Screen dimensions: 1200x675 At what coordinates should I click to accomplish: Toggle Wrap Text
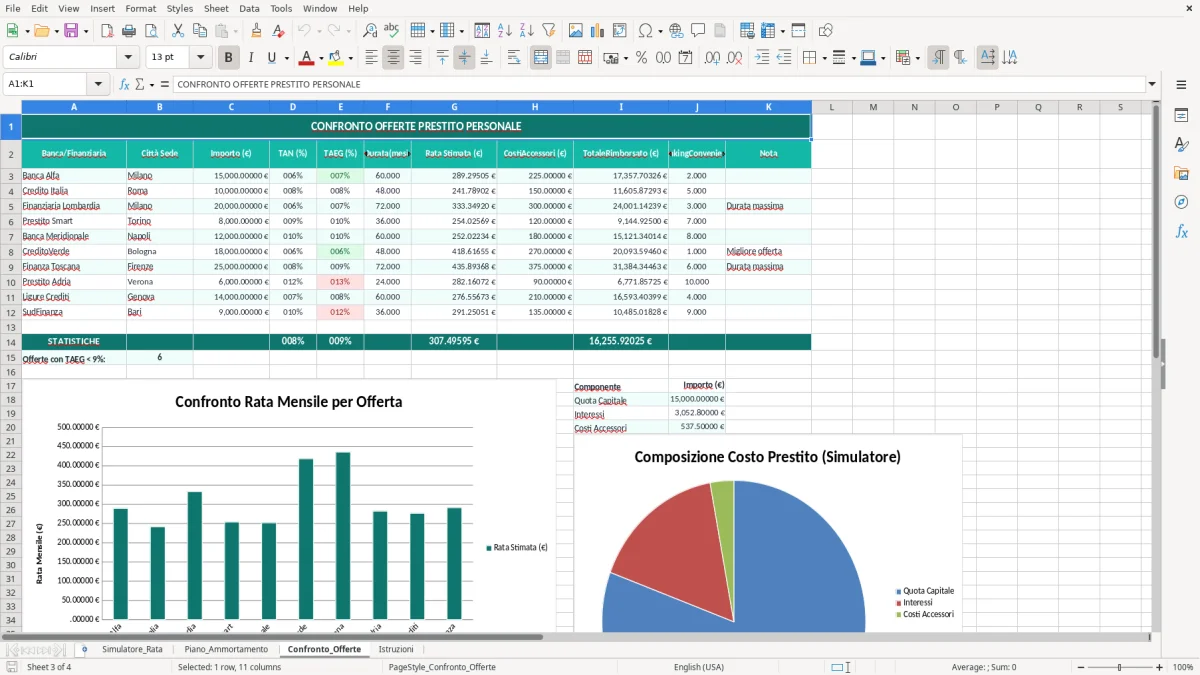pos(514,58)
